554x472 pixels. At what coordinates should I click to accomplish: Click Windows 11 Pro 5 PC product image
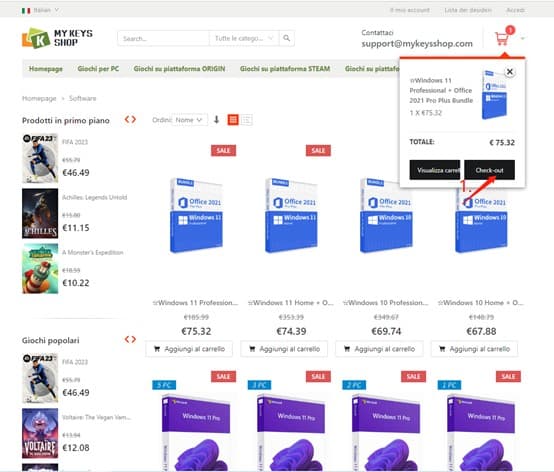[x=196, y=433]
